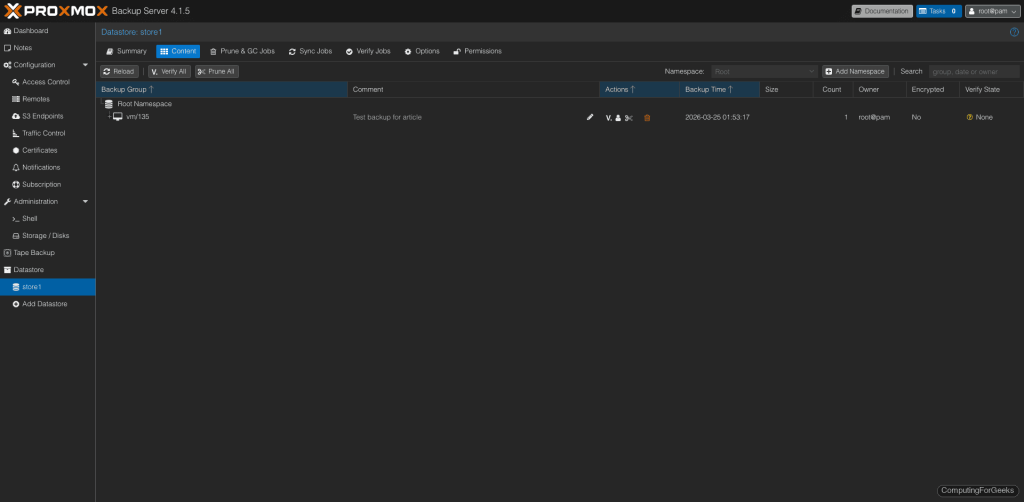Click the Reload button

(119, 72)
